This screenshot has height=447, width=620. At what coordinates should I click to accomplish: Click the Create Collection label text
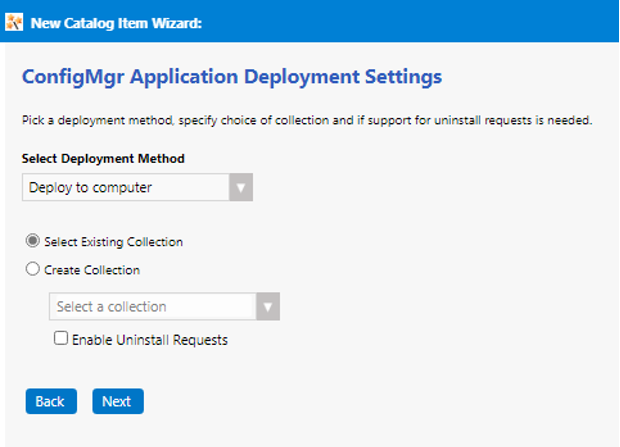(x=92, y=270)
